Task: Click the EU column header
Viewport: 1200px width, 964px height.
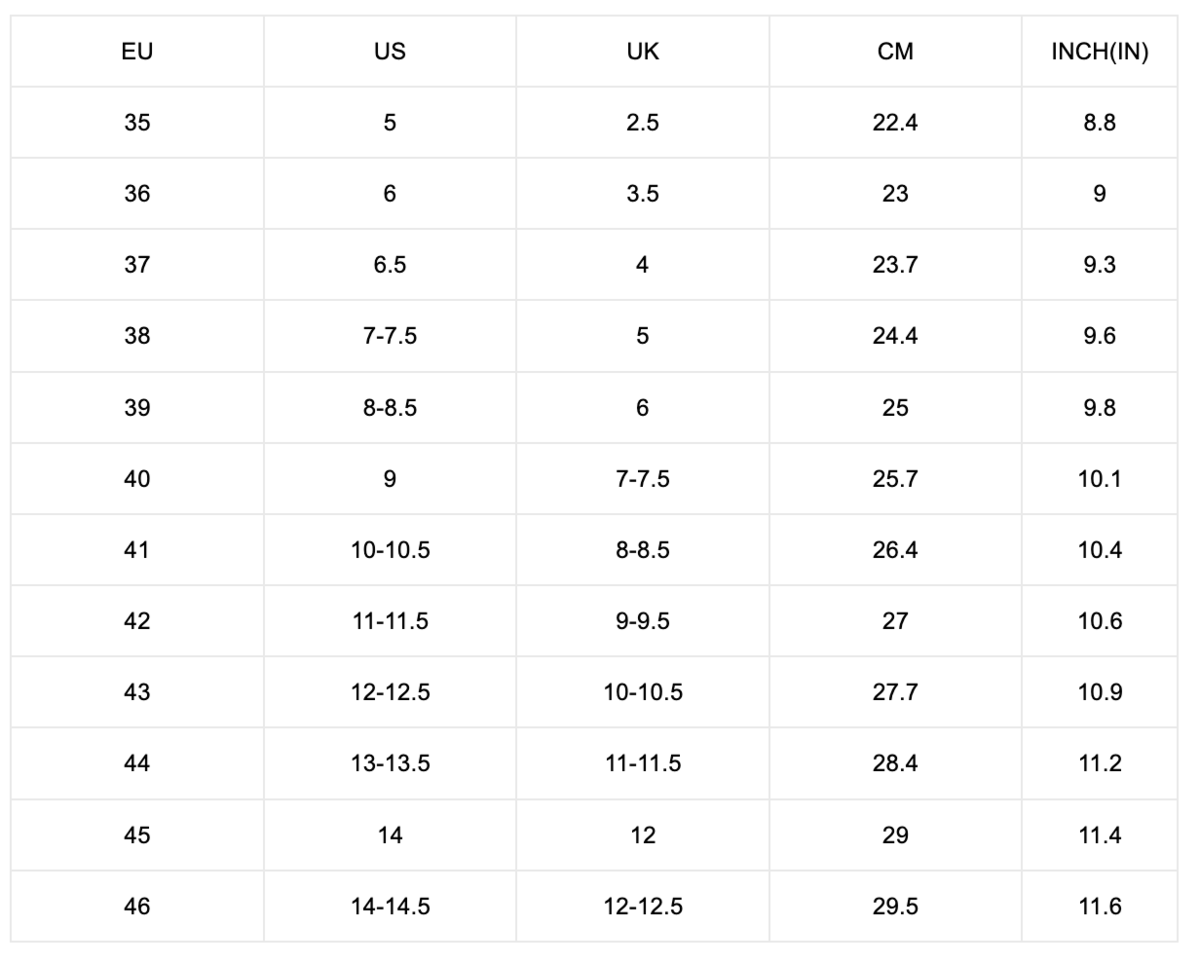Action: [137, 52]
